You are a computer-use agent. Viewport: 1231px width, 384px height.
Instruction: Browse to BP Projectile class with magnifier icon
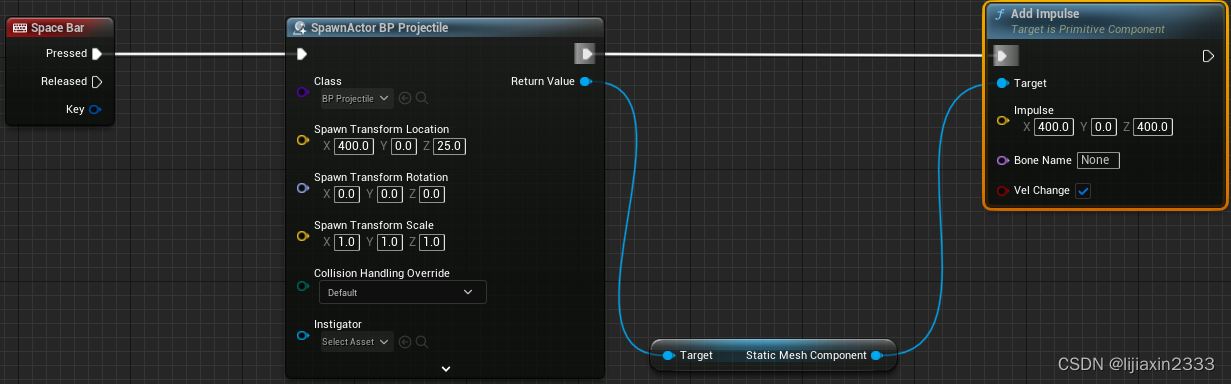[422, 99]
